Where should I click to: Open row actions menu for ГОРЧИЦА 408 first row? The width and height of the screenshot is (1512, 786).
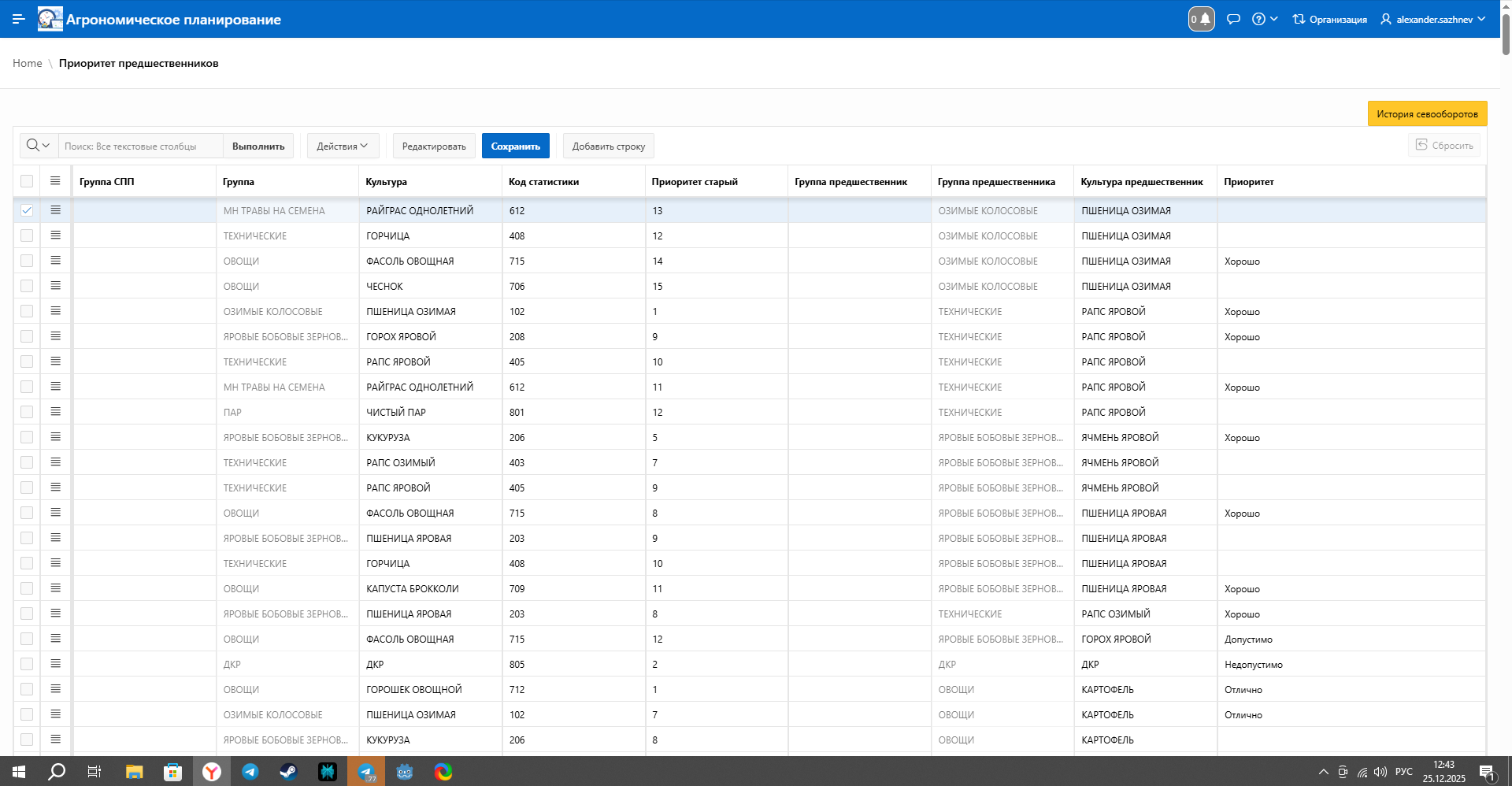tap(55, 235)
